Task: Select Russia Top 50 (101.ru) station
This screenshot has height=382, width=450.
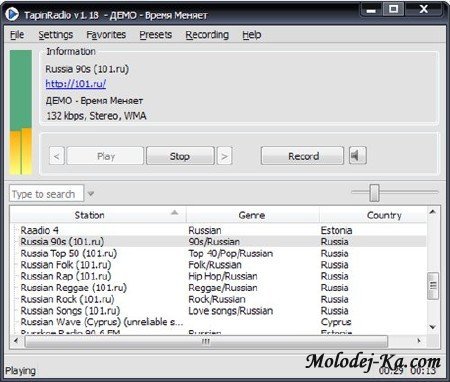Action: tap(69, 253)
